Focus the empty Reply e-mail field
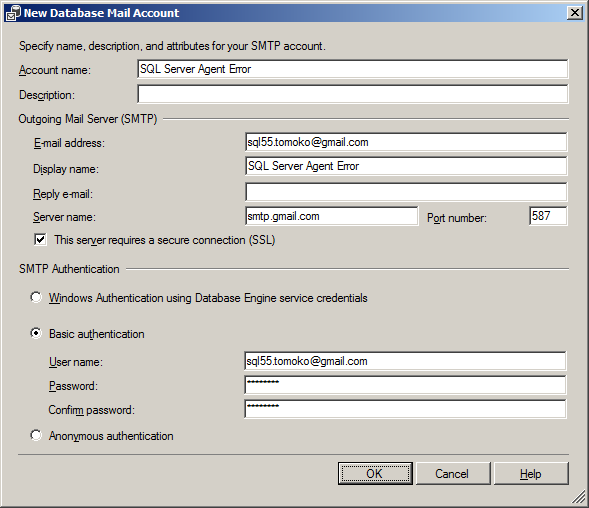Image resolution: width=589 pixels, height=508 pixels. click(406, 192)
